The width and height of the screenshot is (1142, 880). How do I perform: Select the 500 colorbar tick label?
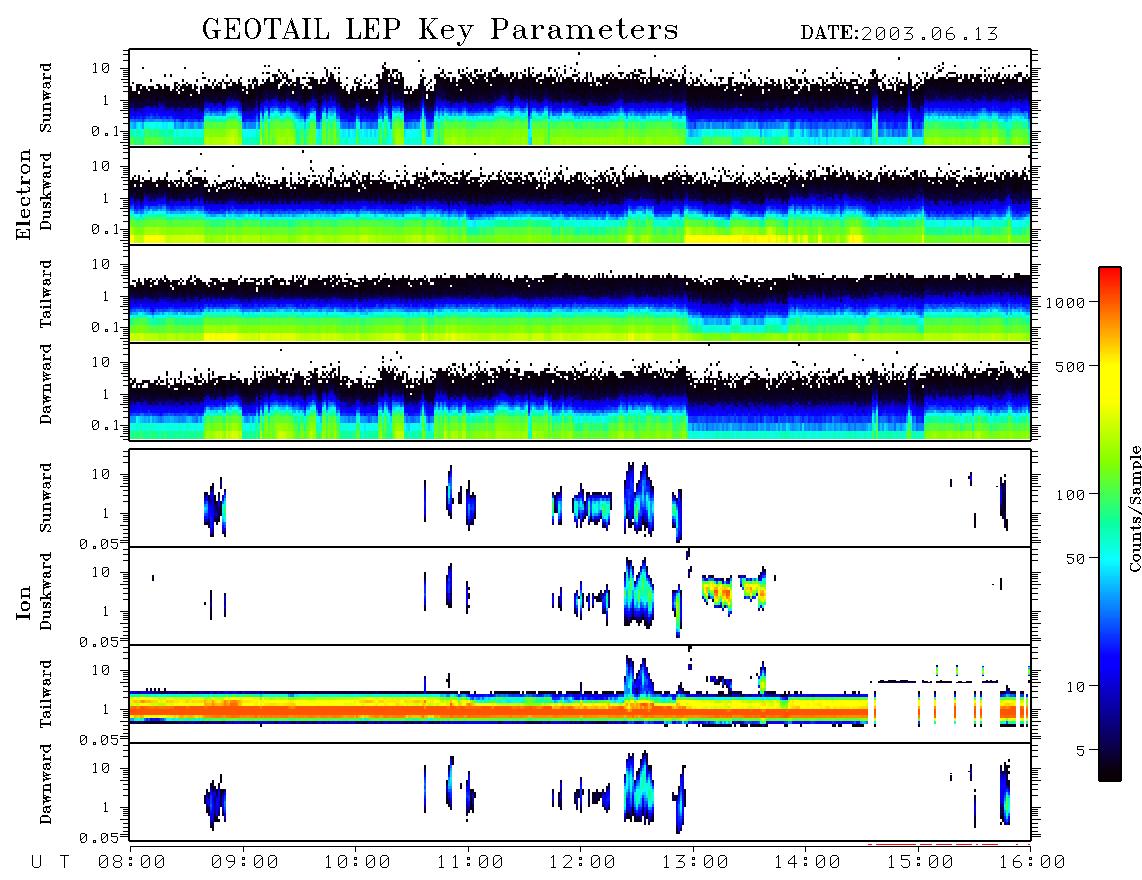[x=1070, y=366]
